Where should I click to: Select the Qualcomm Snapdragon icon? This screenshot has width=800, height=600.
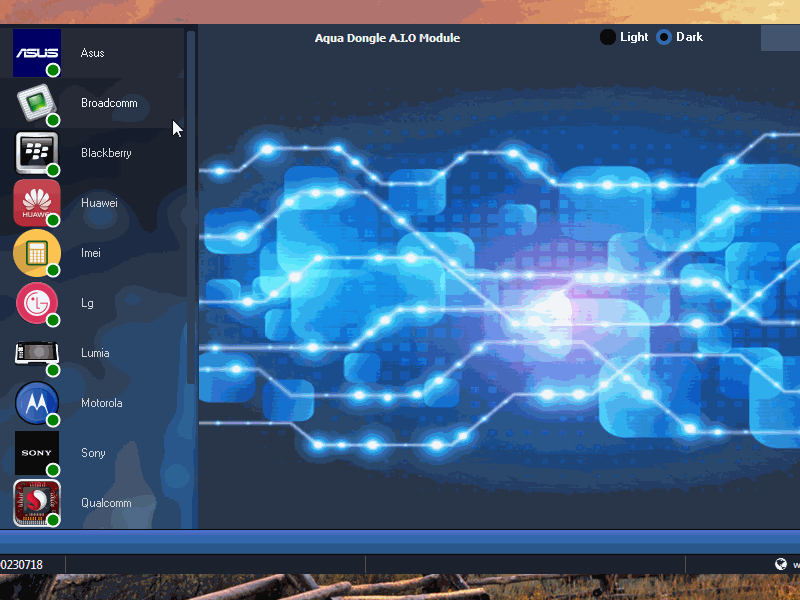pos(37,503)
